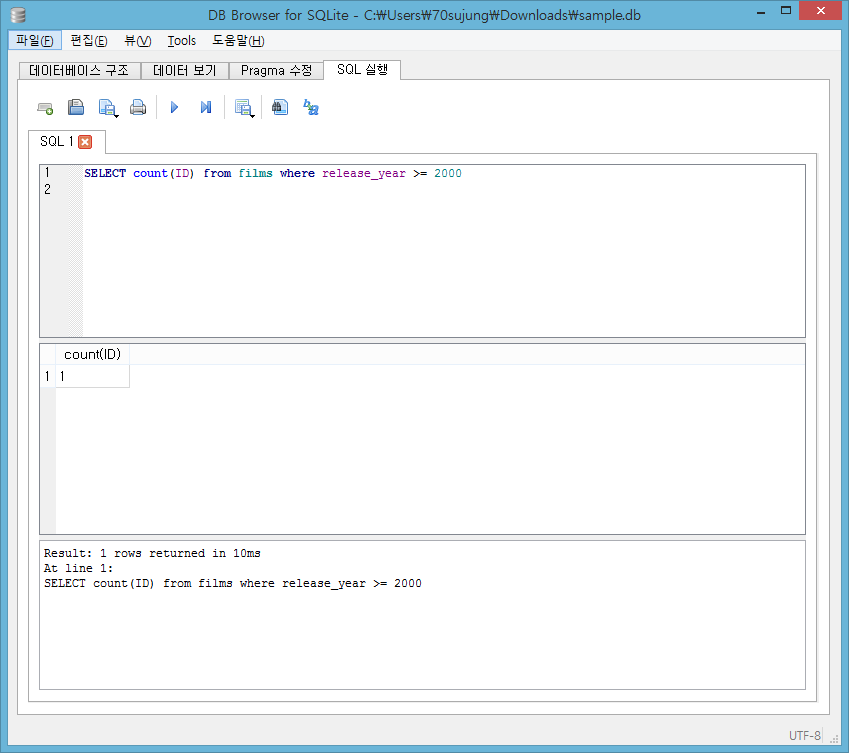Open the 뷰(V) menu

tap(138, 41)
